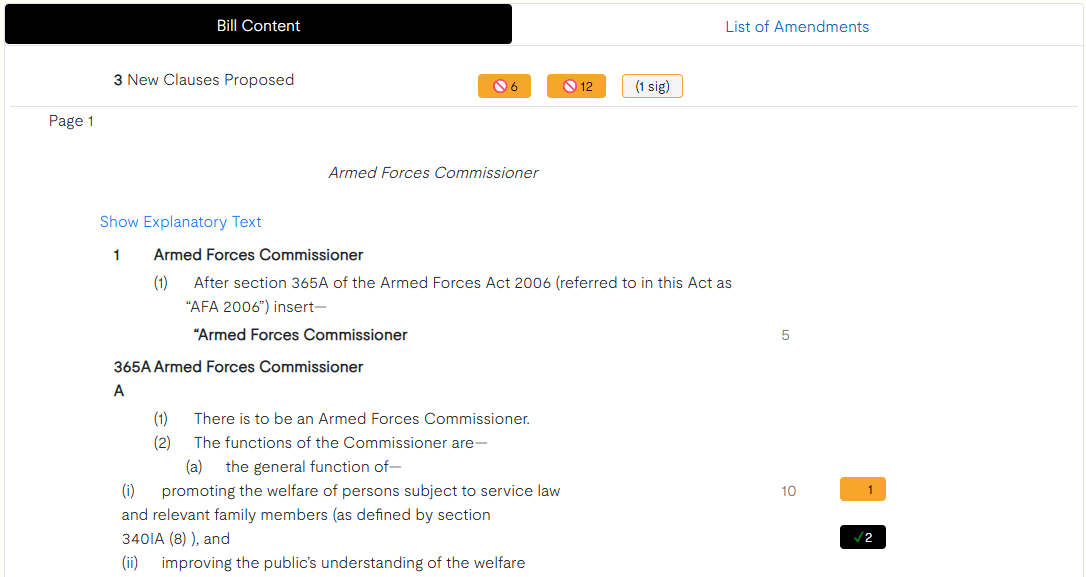The height and width of the screenshot is (577, 1086).
Task: Click the text 'improving the public's understanding'
Action: [x=343, y=563]
